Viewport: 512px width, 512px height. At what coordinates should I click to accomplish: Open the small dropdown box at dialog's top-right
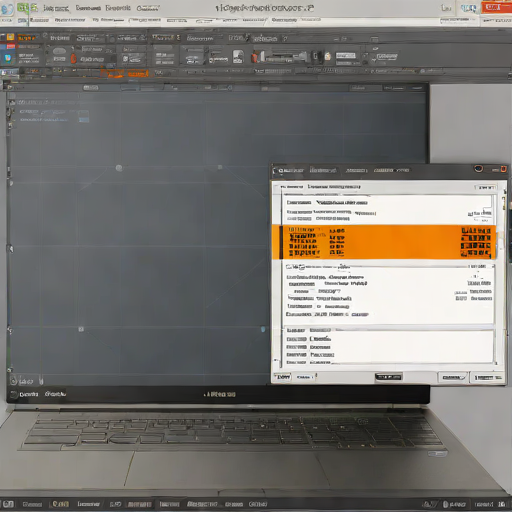tap(486, 187)
